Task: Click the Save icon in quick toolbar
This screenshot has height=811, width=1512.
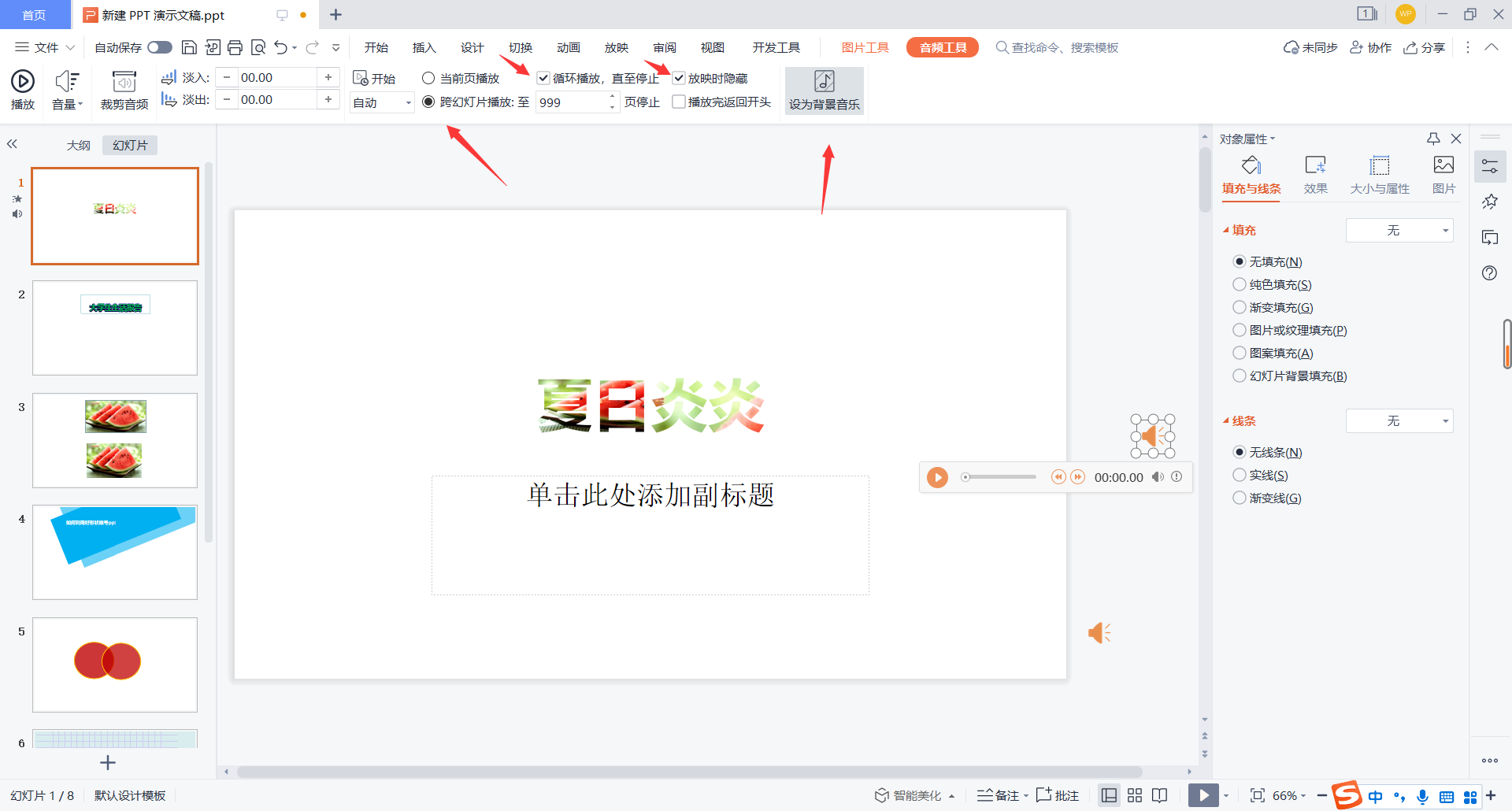Action: tap(189, 48)
